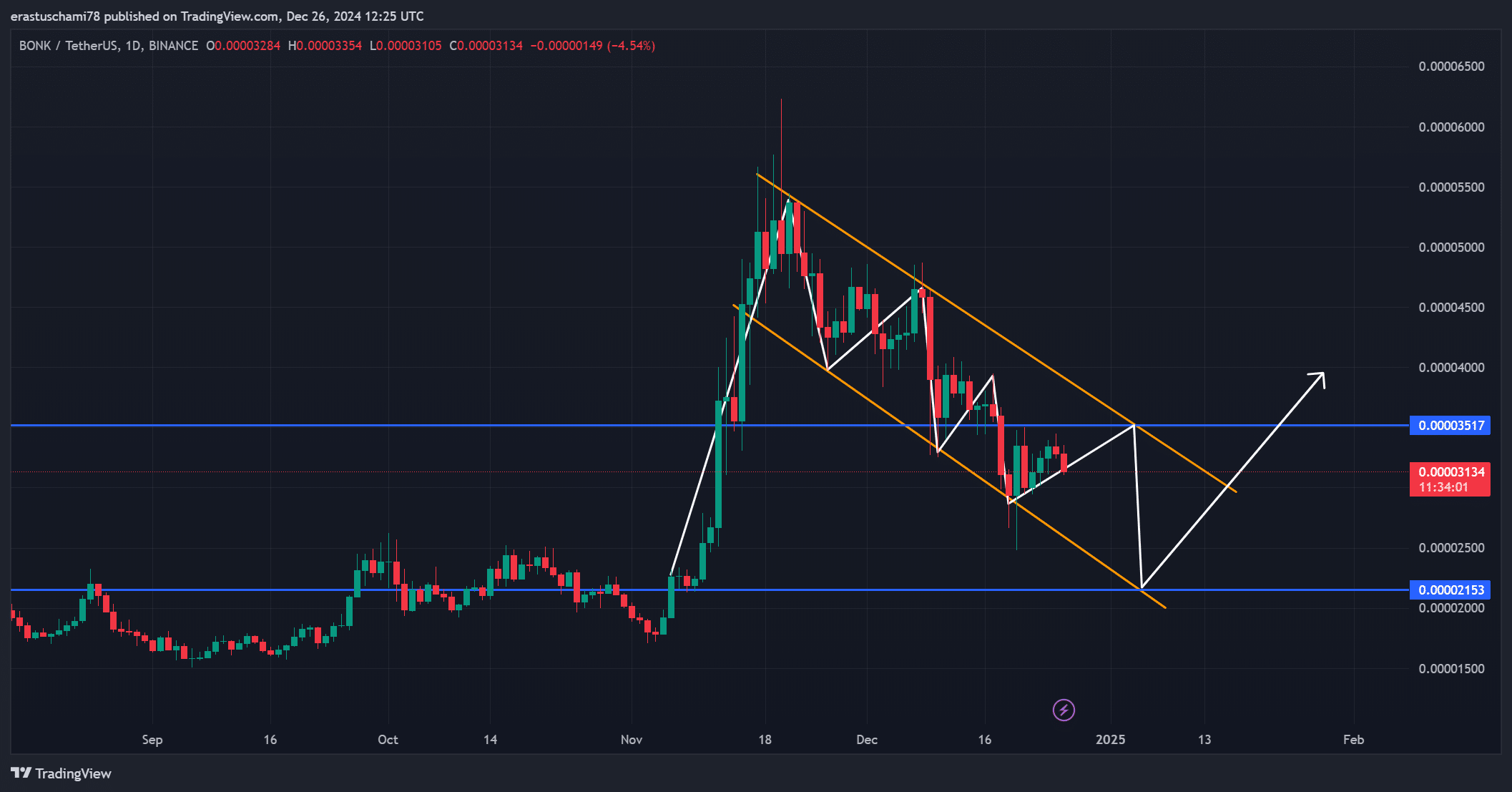
Task: Click the change value −0.00000149 (−4.54%)
Action: click(x=593, y=46)
